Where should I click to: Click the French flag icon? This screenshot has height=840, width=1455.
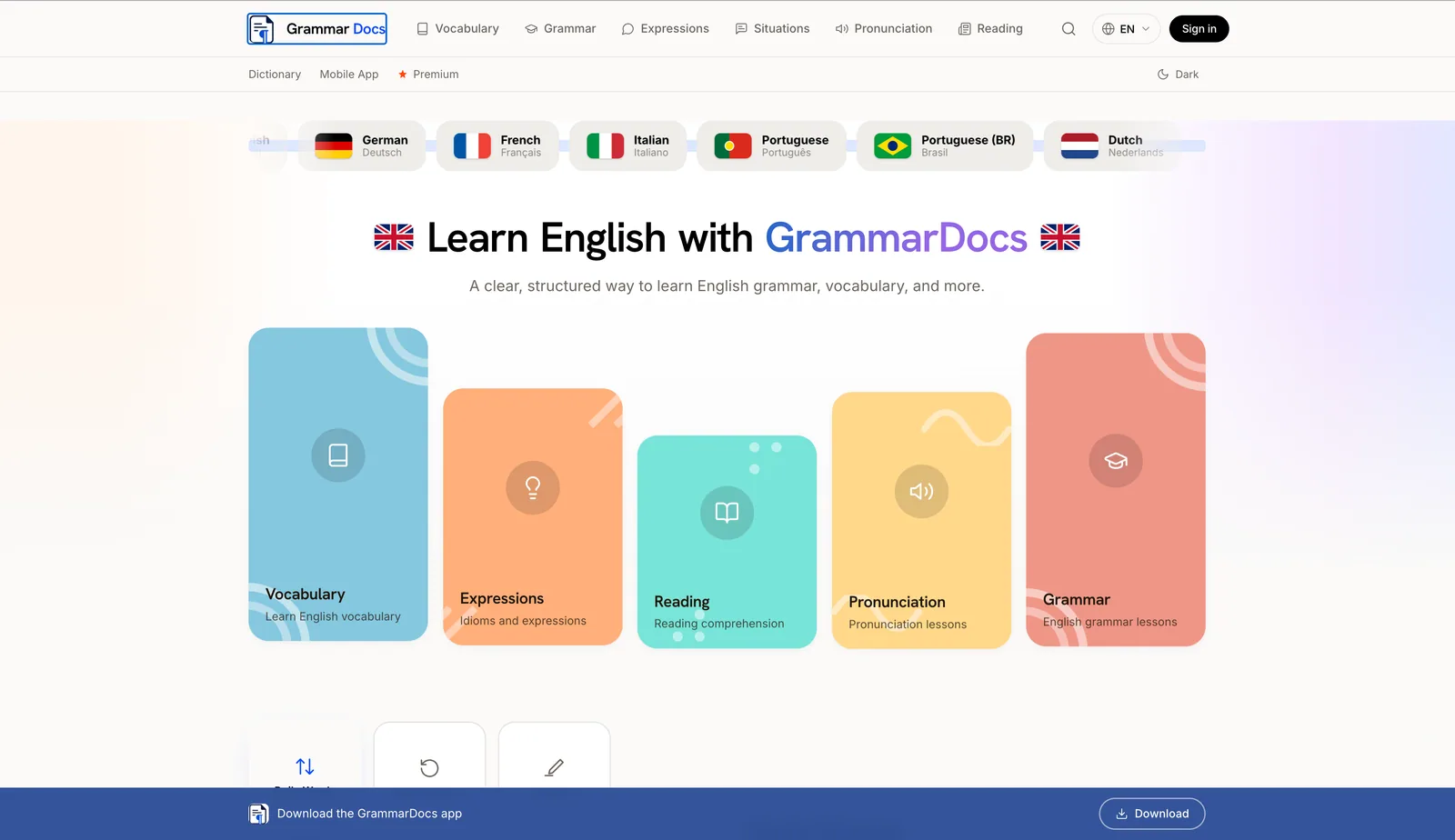(472, 145)
